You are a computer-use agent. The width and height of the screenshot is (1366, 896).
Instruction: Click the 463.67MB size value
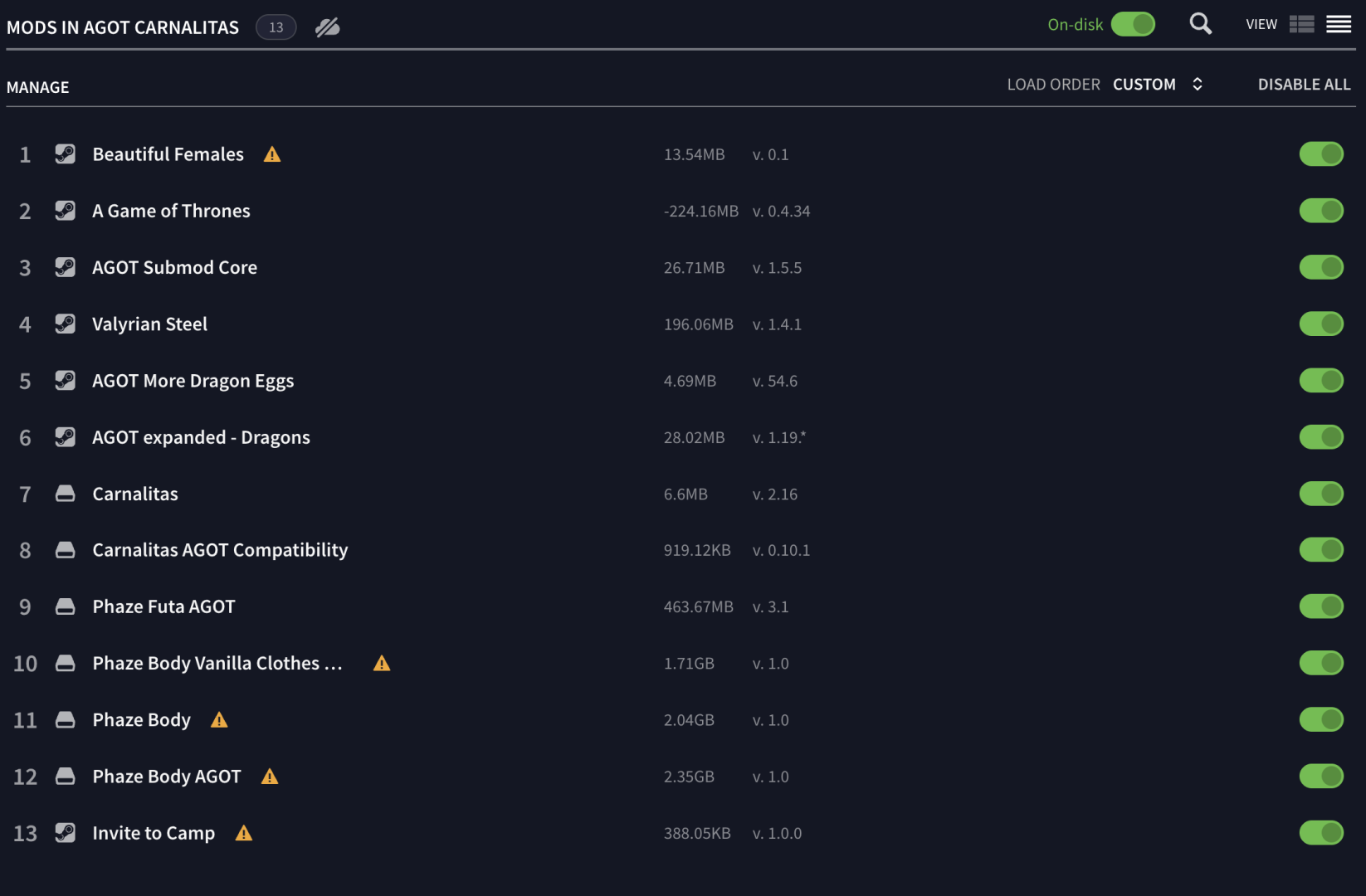click(699, 607)
